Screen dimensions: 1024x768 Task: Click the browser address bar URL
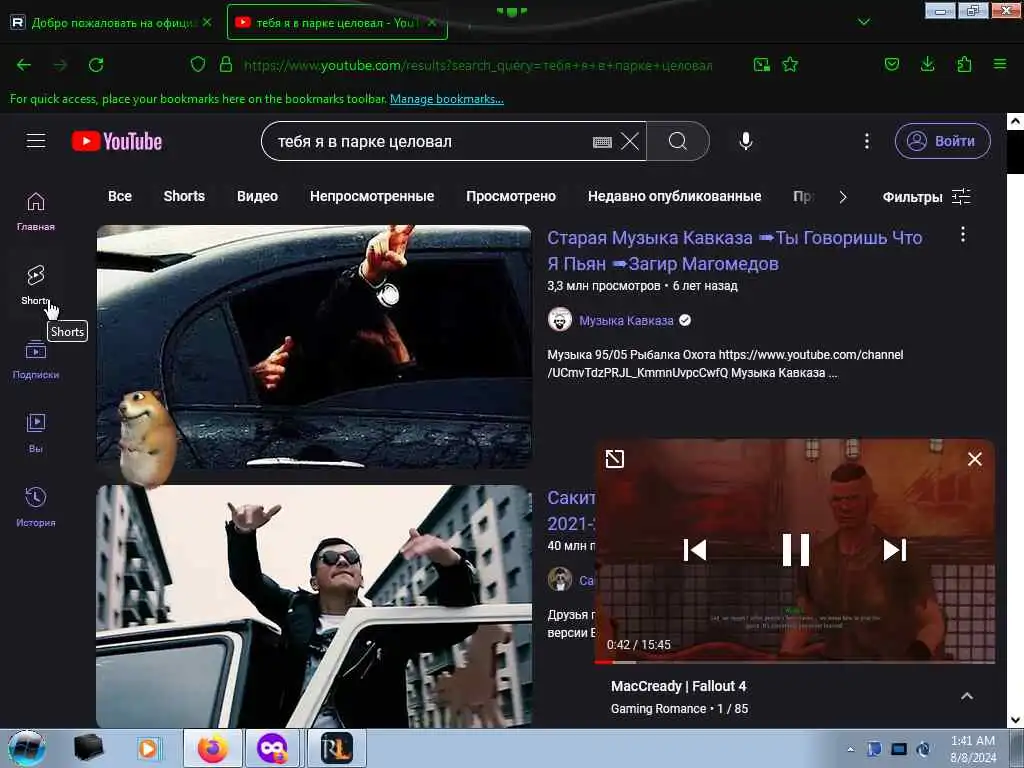[x=477, y=65]
